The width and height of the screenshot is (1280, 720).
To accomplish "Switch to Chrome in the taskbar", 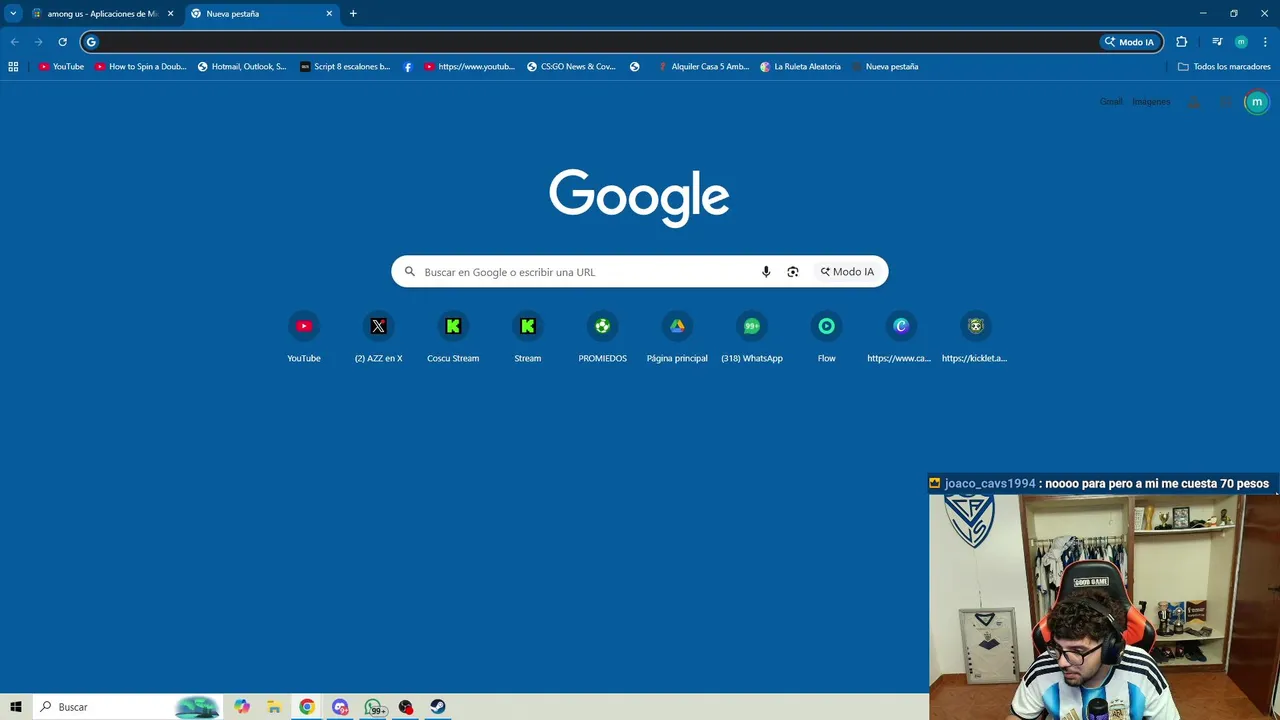I will (x=307, y=707).
